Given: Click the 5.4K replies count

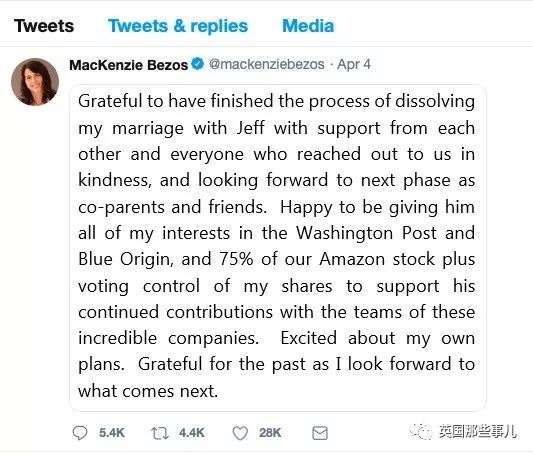Looking at the screenshot, I should (x=112, y=433).
